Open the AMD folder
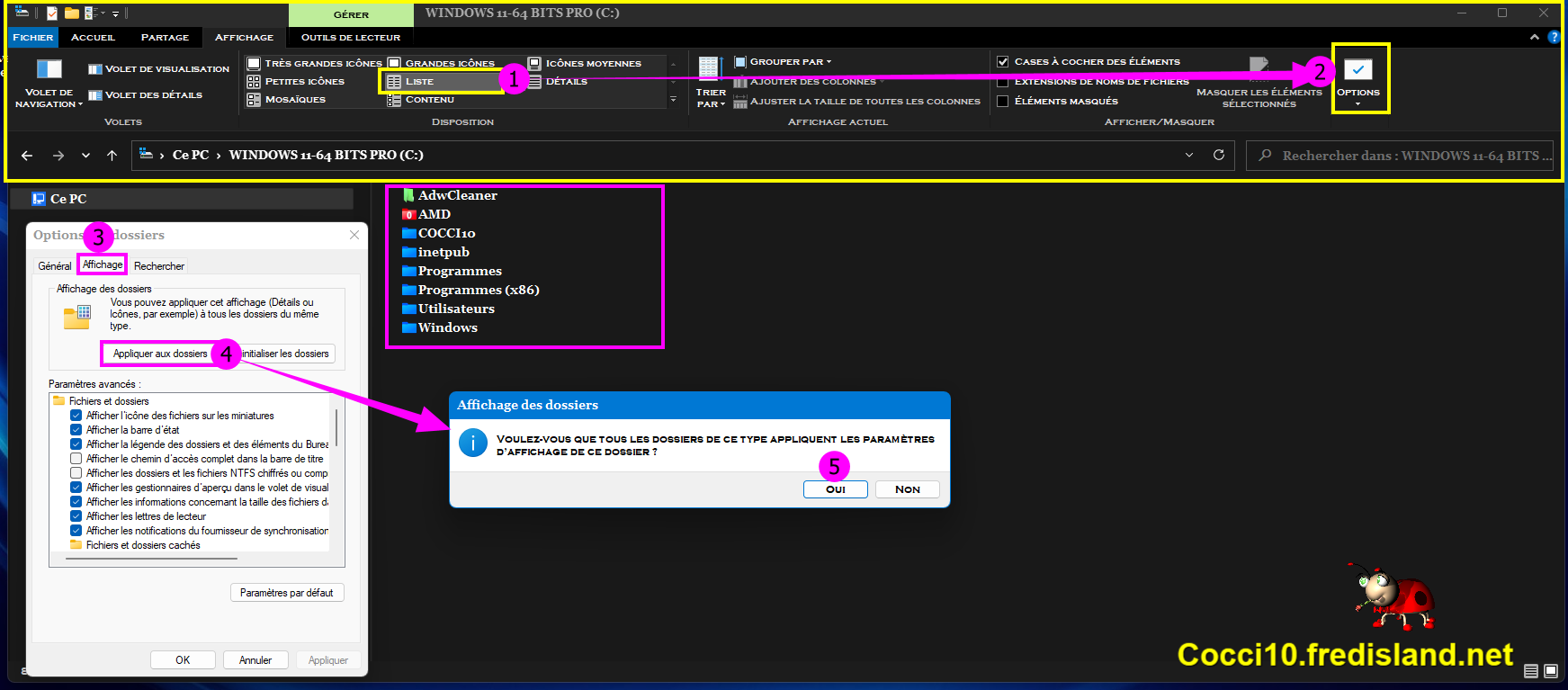The height and width of the screenshot is (690, 1568). (x=426, y=214)
